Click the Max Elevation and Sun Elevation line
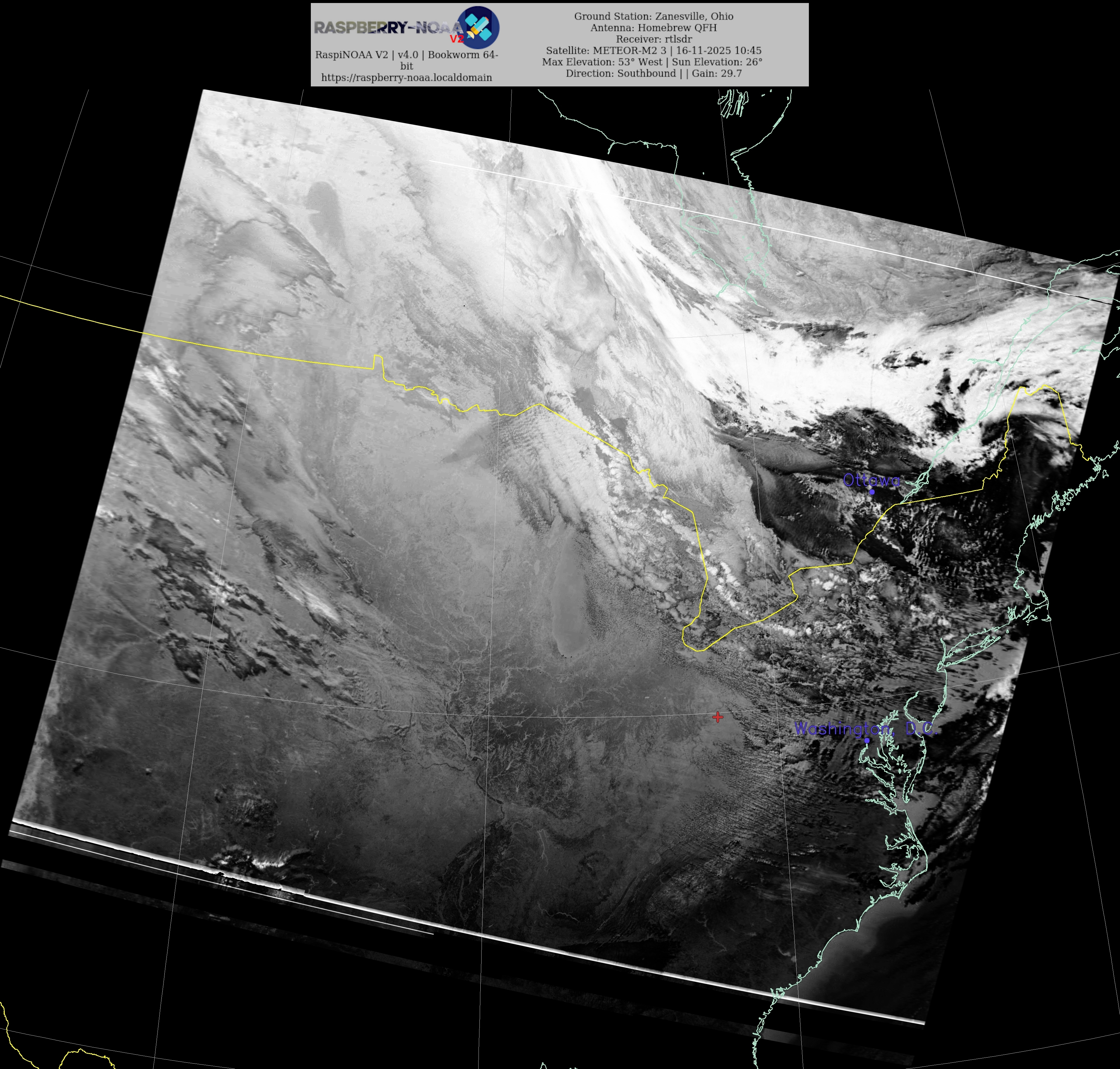The height and width of the screenshot is (1069, 1120). (x=652, y=62)
